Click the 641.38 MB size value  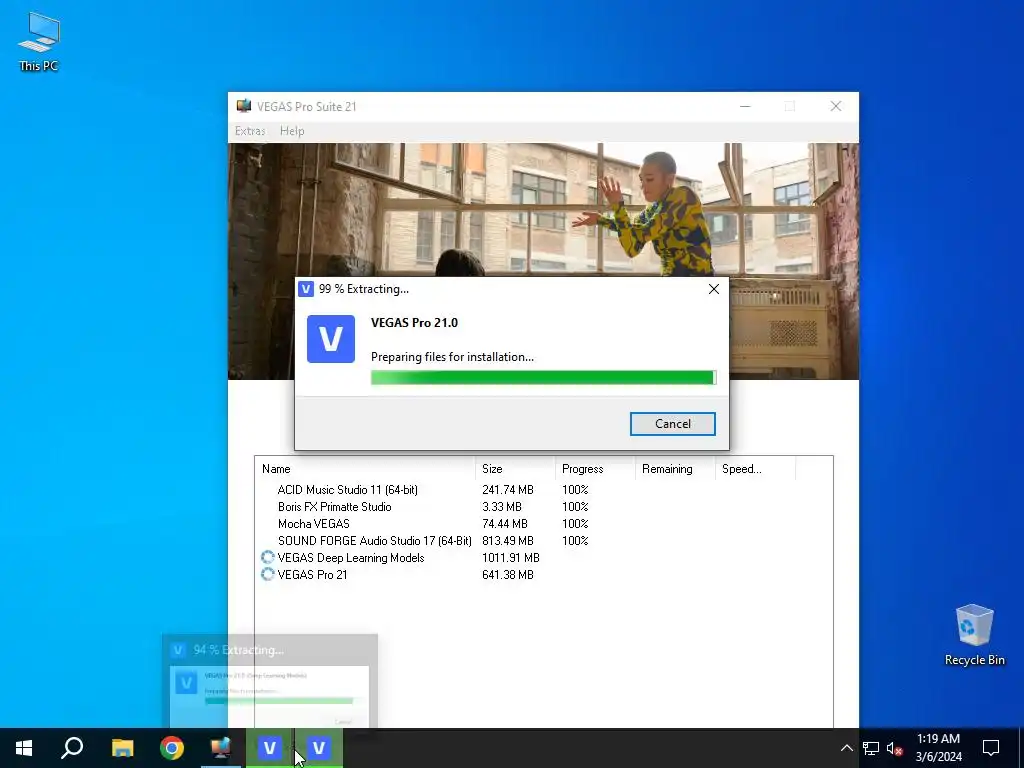coord(507,575)
